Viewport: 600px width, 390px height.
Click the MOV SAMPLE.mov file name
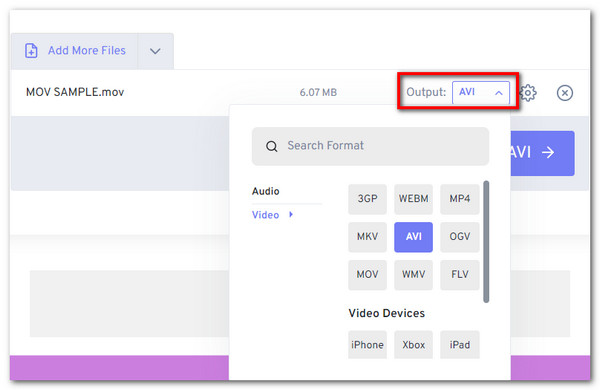coord(75,92)
